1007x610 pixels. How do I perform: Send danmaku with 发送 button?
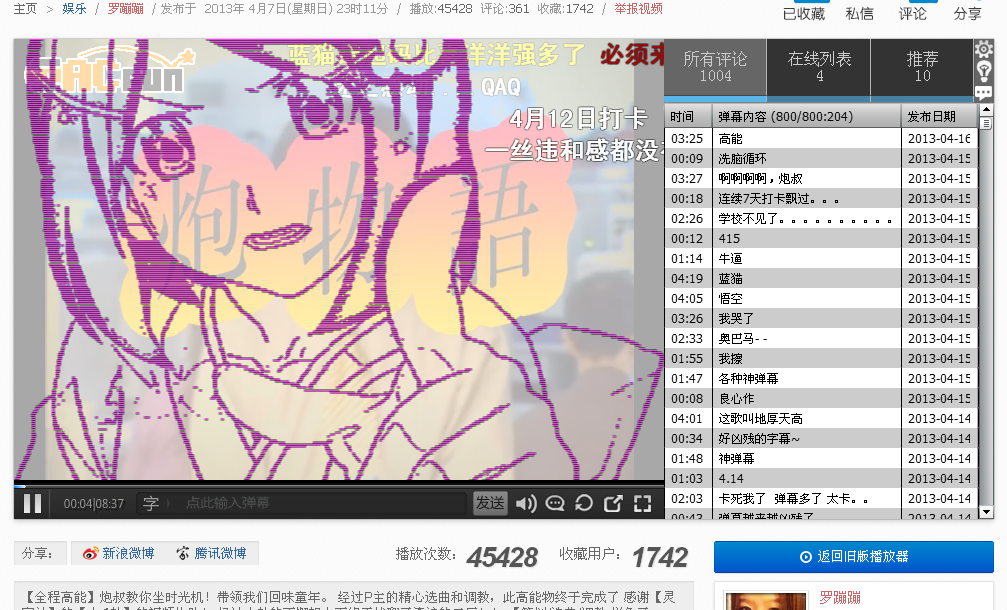pyautogui.click(x=490, y=503)
